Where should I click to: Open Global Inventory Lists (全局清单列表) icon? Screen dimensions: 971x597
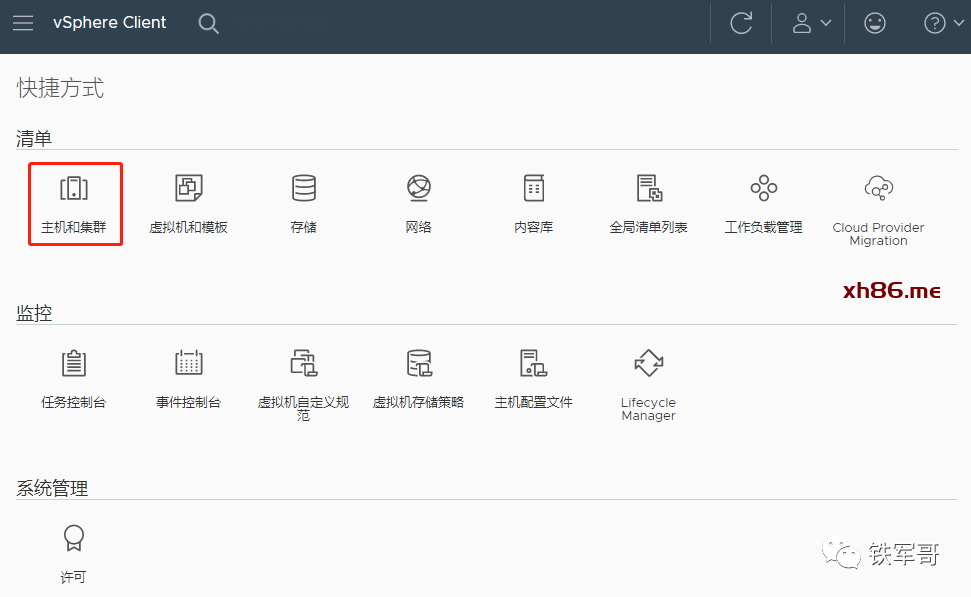tap(648, 189)
